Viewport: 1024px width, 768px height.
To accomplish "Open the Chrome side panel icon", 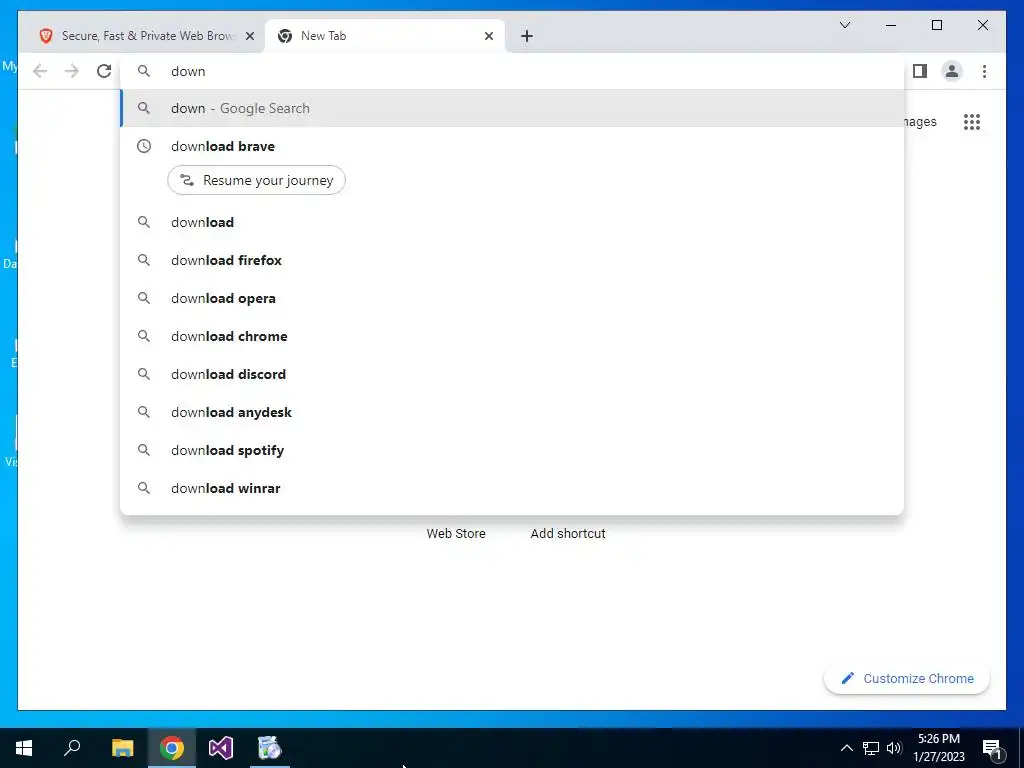I will click(x=920, y=71).
